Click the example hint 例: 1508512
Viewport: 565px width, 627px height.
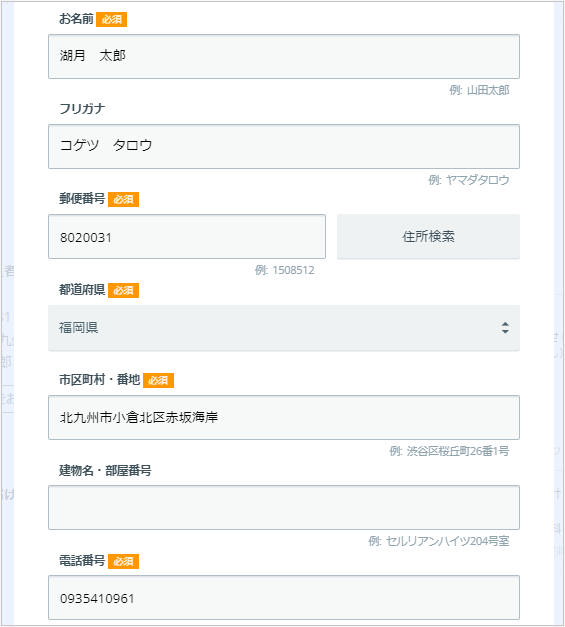(285, 270)
